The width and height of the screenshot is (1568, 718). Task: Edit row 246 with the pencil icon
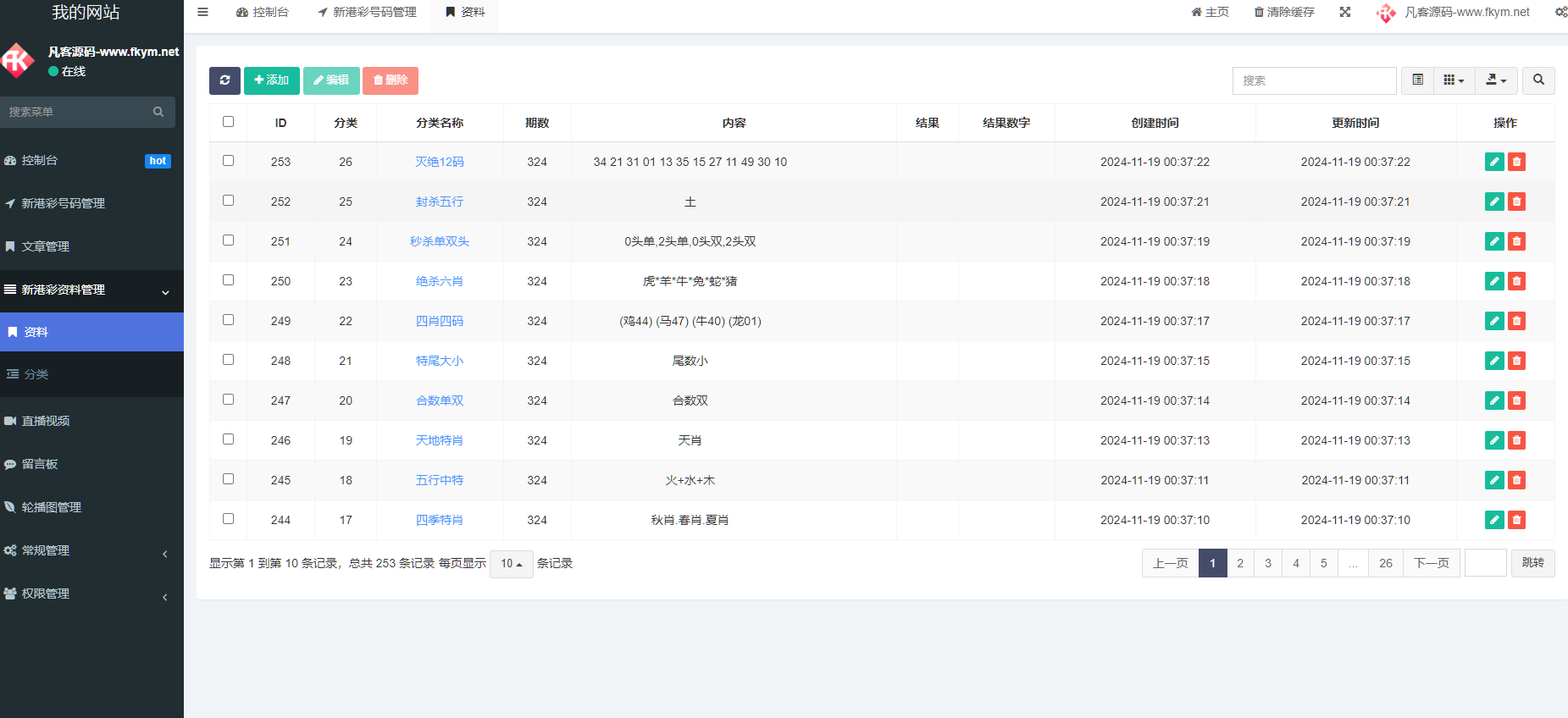1494,440
